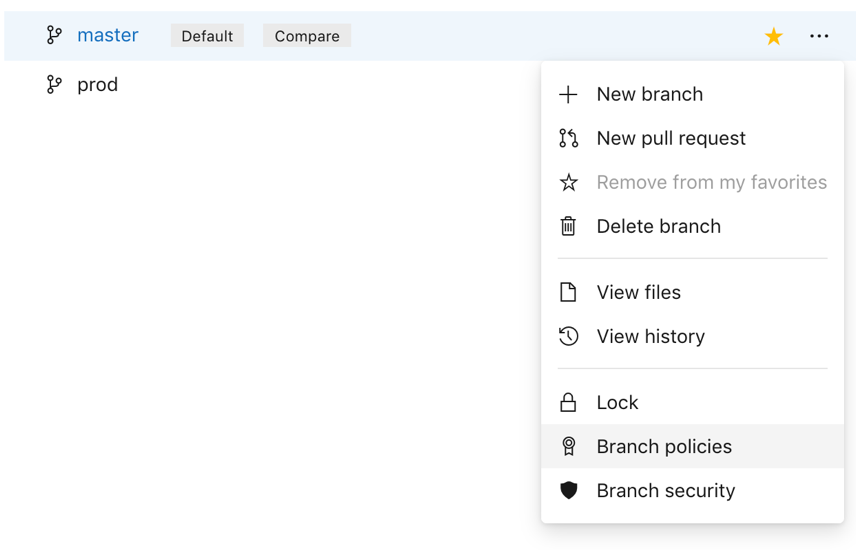Click the plus icon beside New branch

(x=568, y=94)
